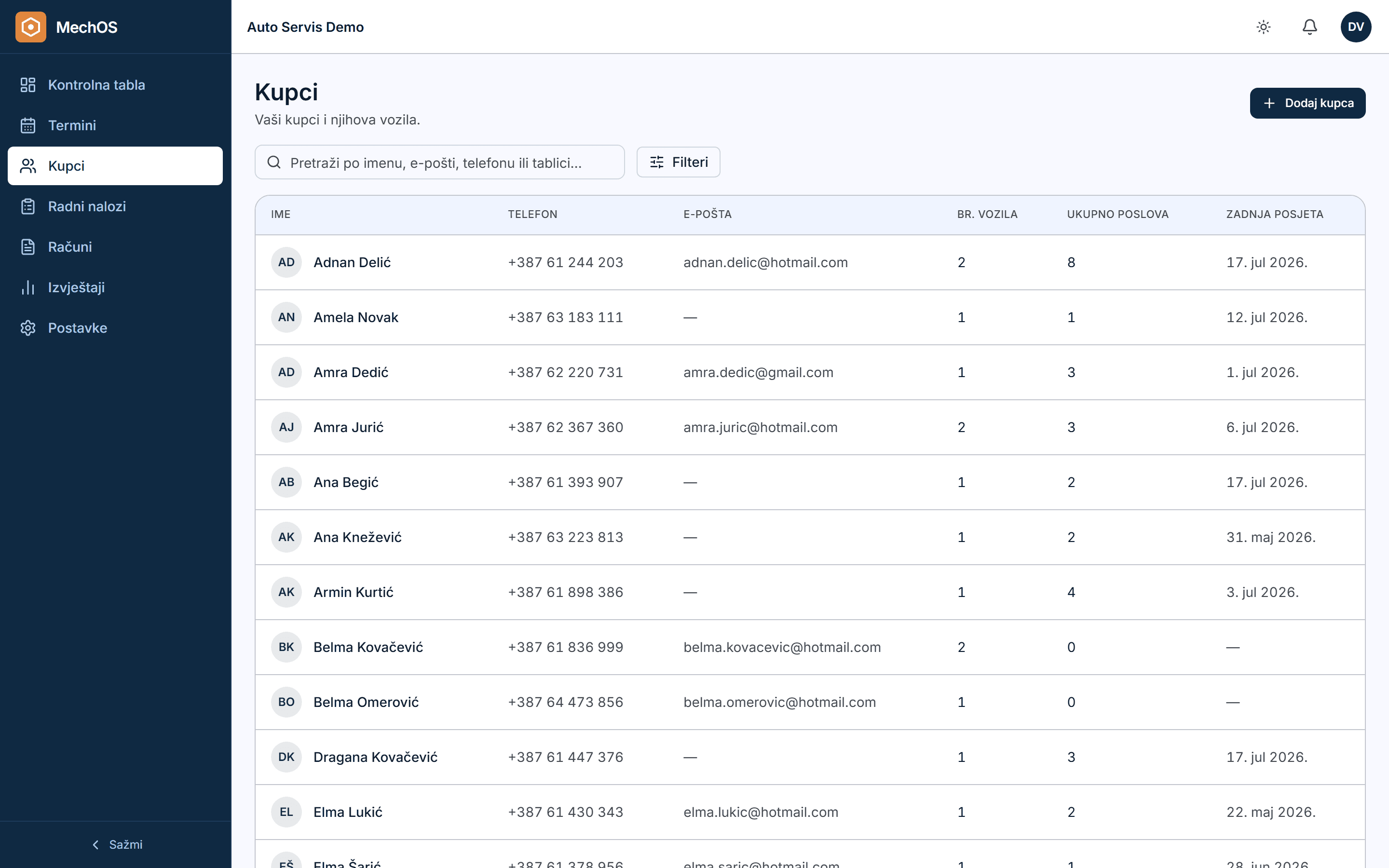Focus the customer search input field

click(440, 163)
